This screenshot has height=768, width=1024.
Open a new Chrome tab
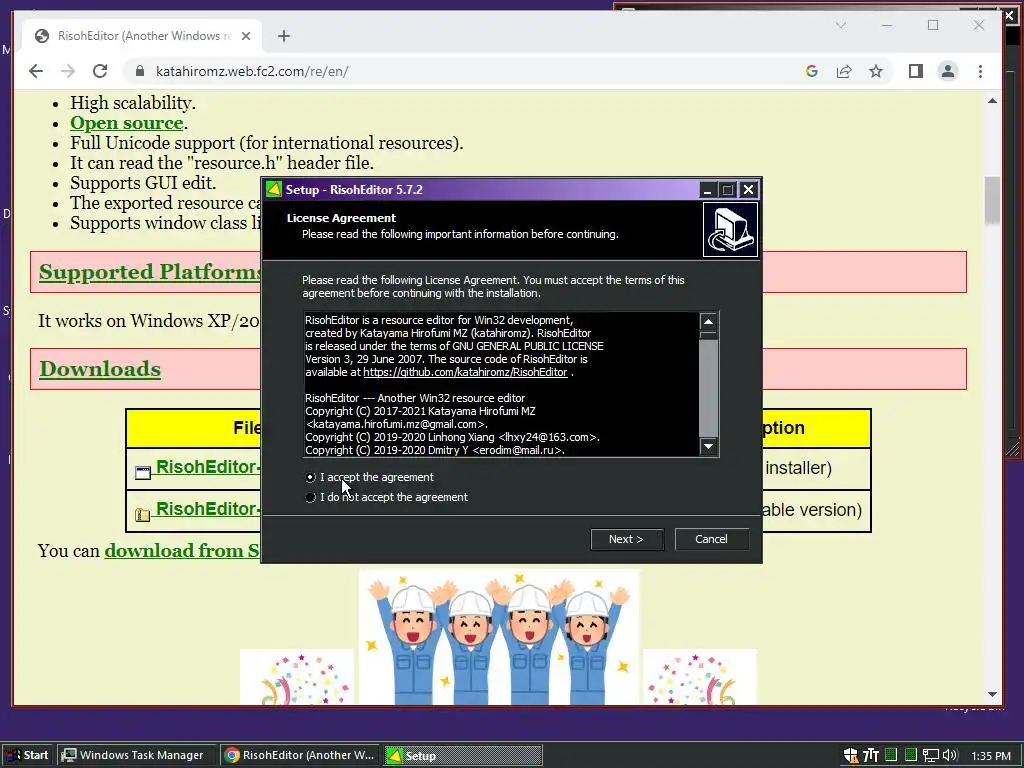pos(283,36)
